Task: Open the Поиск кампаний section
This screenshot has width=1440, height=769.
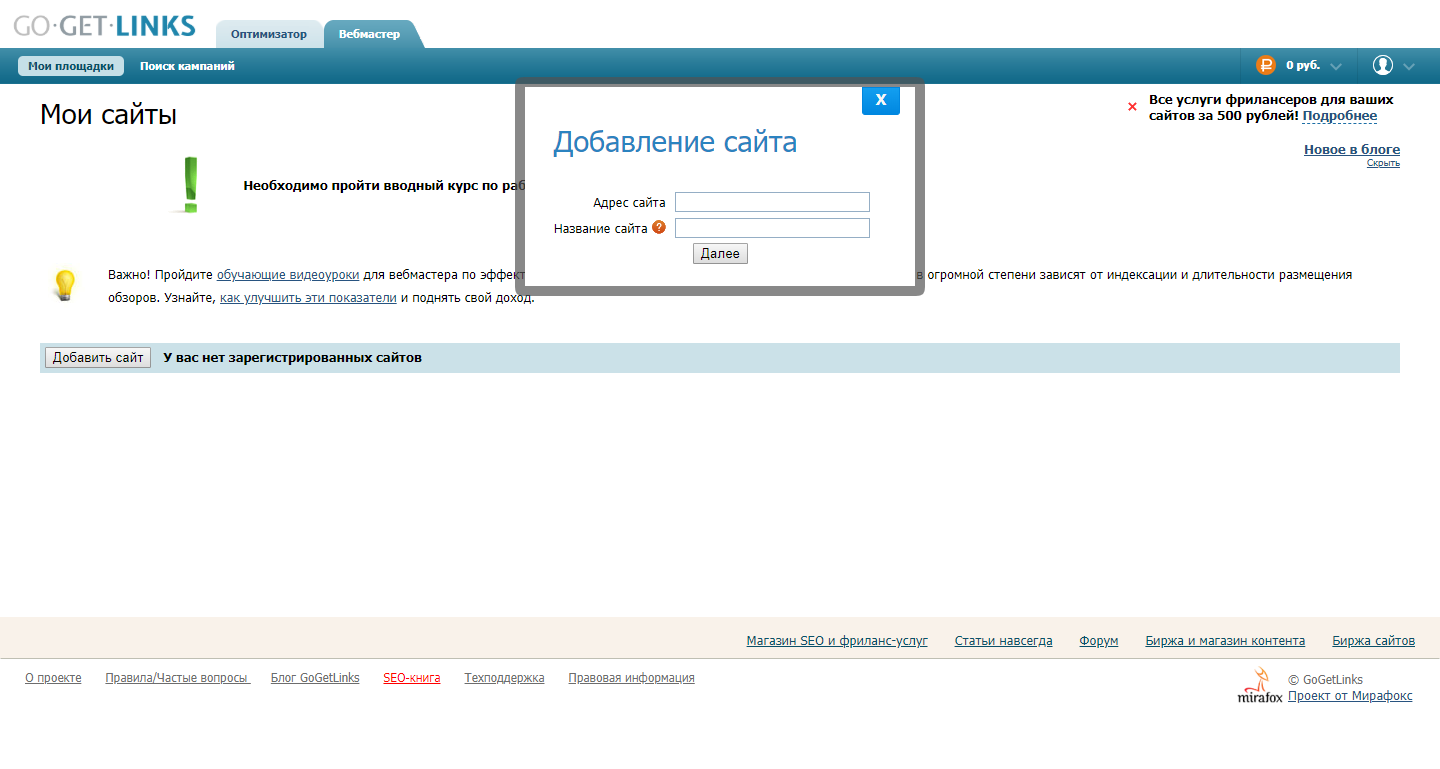Action: 186,65
